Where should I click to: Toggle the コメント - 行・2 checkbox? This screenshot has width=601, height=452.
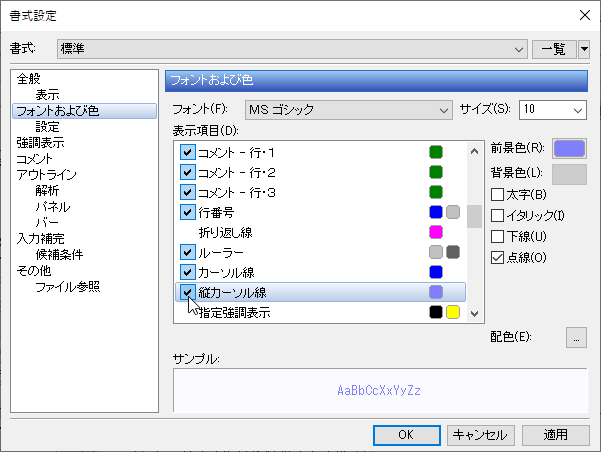click(187, 172)
